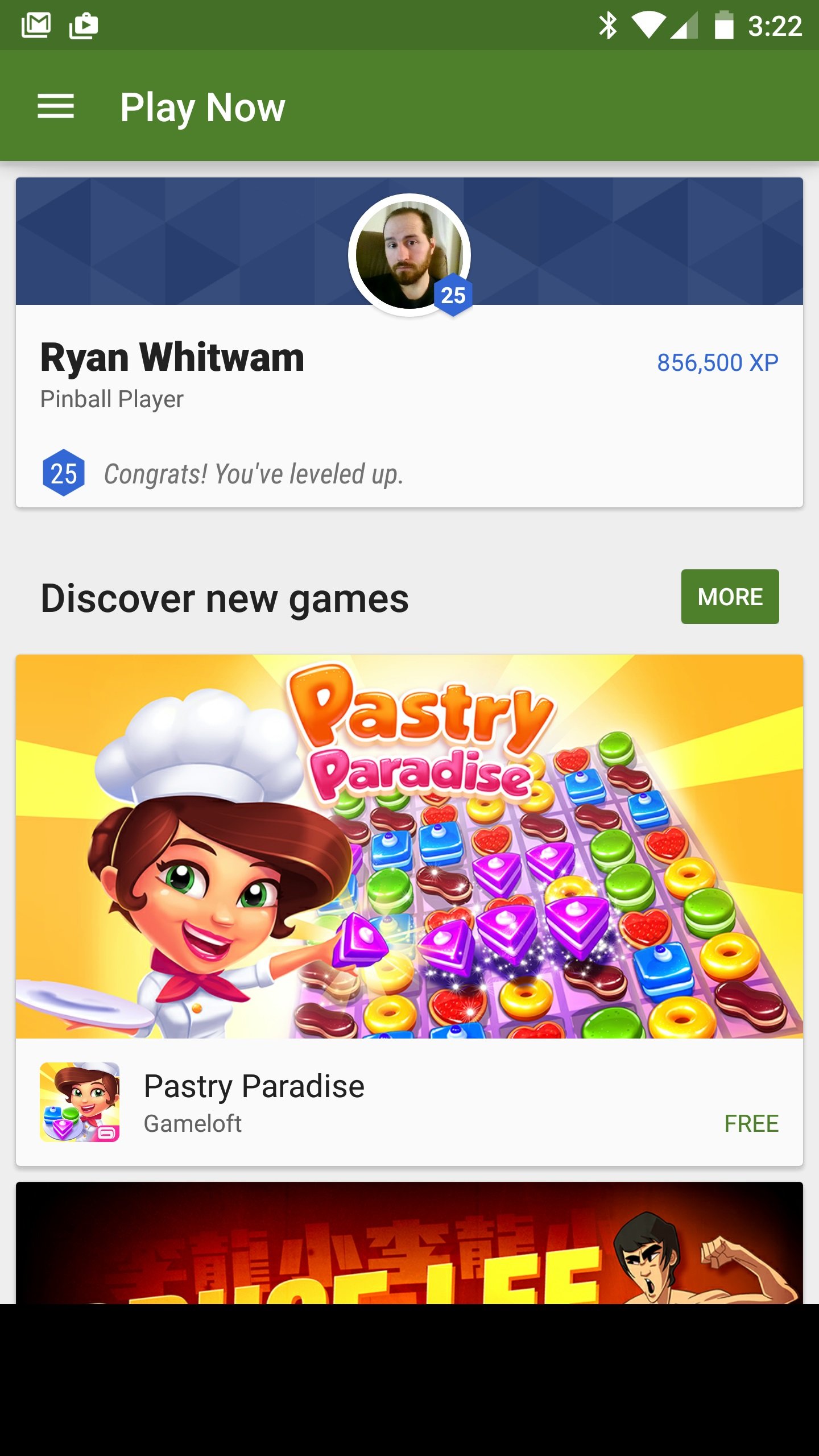Tap the FREE price label for Pastry Paradise
Image resolution: width=819 pixels, height=1456 pixels.
click(x=751, y=1124)
